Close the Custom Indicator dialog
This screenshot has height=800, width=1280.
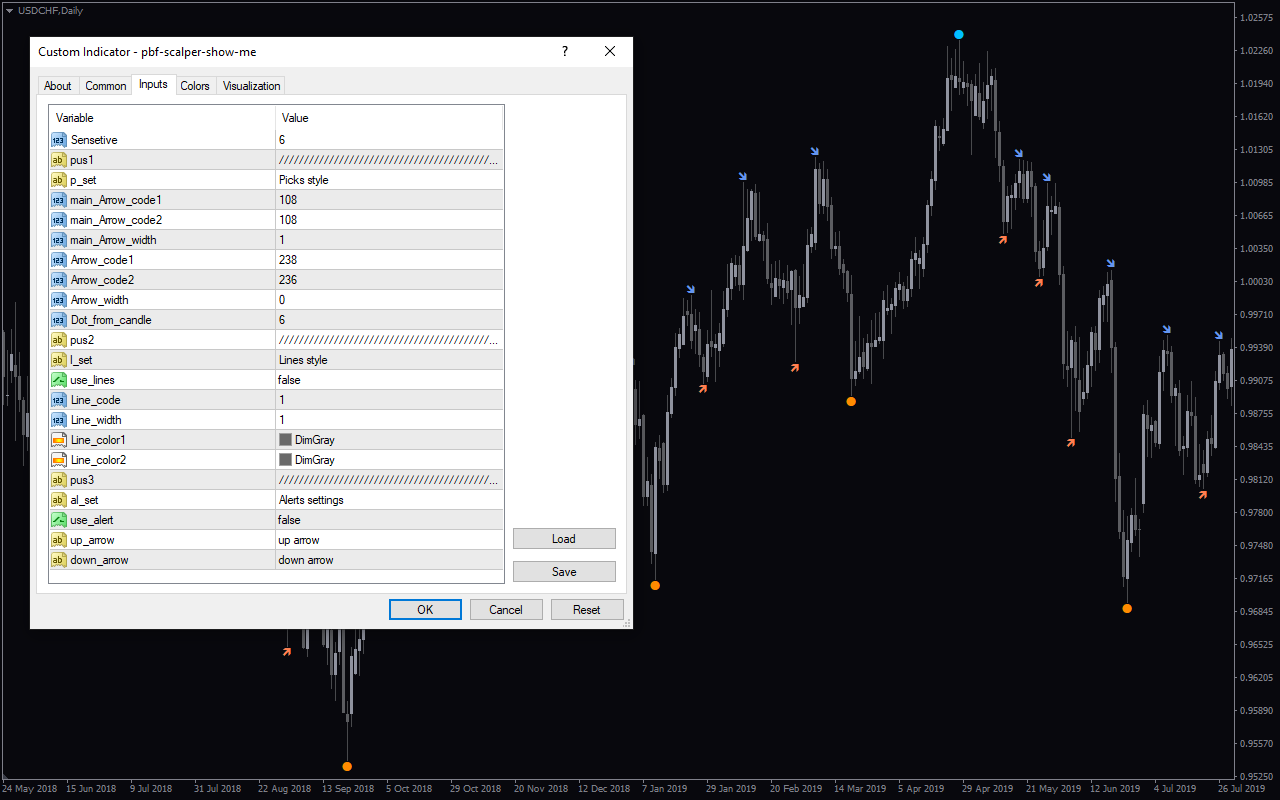609,51
